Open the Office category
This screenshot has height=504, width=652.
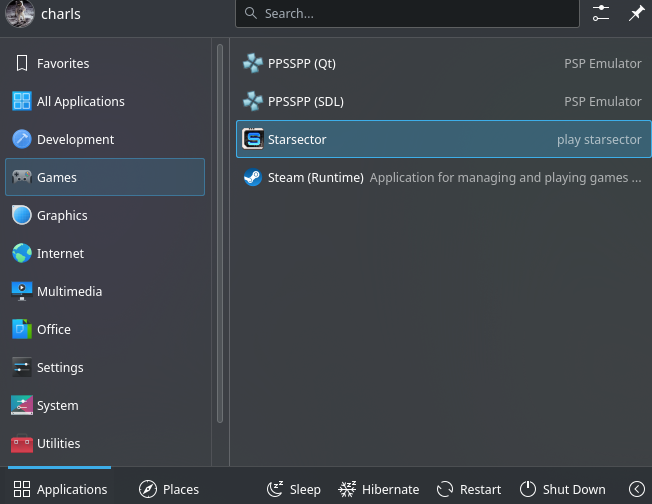[105, 329]
